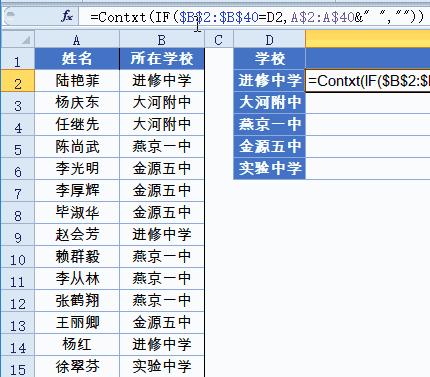
Task: Click 实验中学 in cell B15
Action: click(162, 366)
